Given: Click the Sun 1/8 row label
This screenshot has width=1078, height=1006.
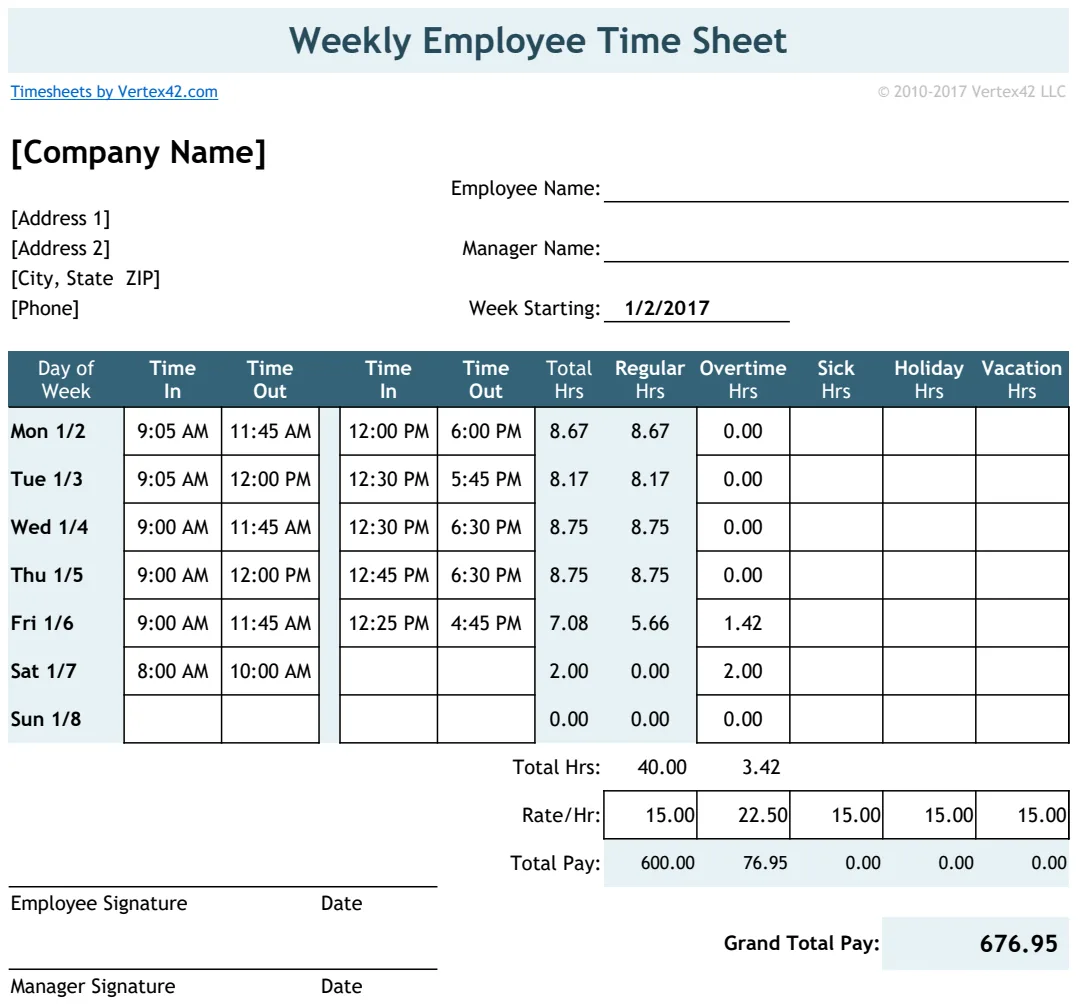Looking at the screenshot, I should 46,719.
